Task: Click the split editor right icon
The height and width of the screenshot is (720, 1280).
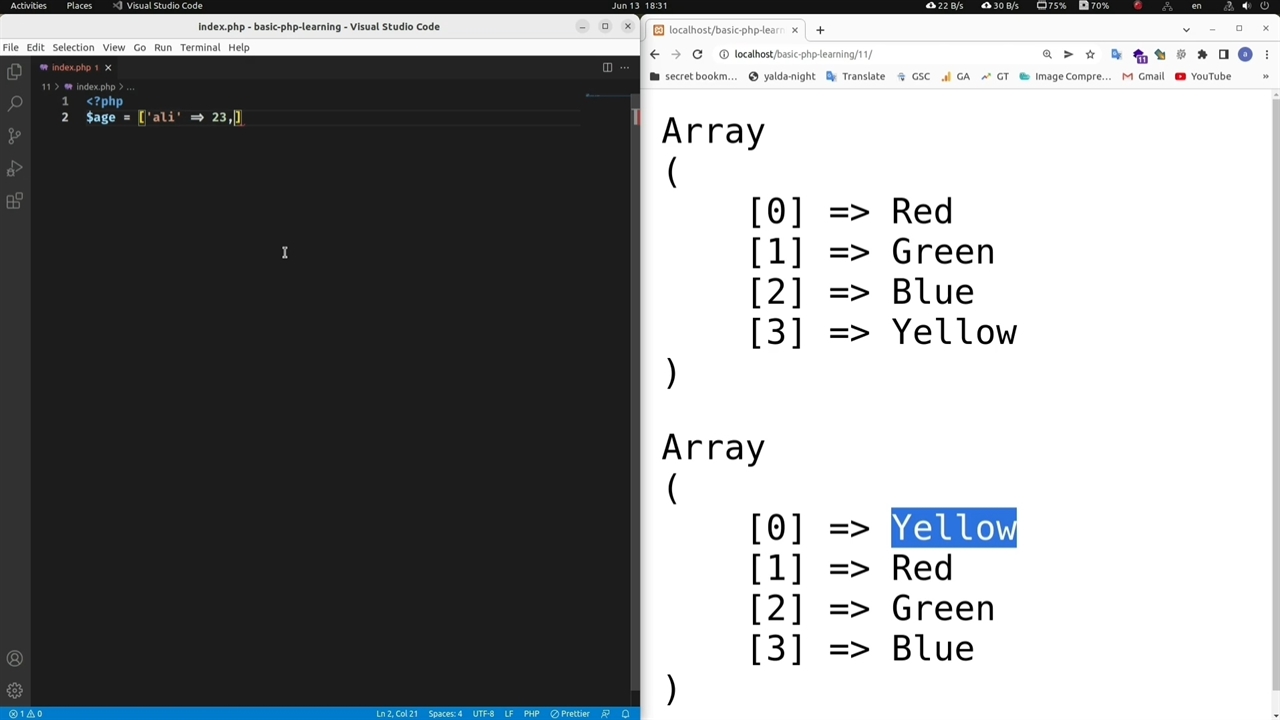Action: (607, 67)
